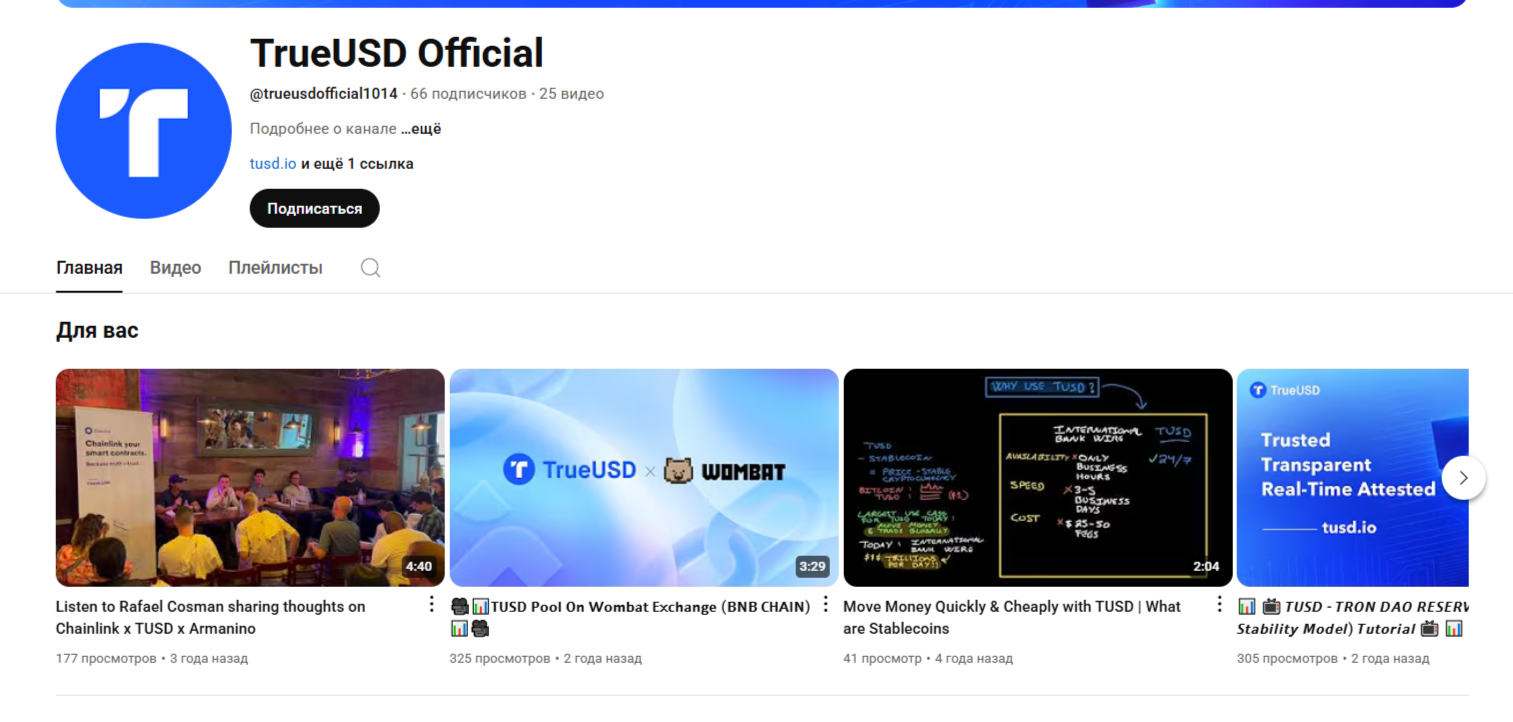Screen dimensions: 1513x722
Task: Open options menu for Wombat Exchange video
Action: tap(826, 605)
